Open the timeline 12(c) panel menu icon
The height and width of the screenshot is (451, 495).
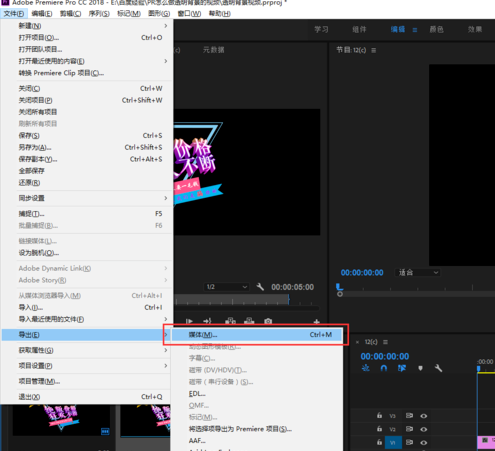385,342
